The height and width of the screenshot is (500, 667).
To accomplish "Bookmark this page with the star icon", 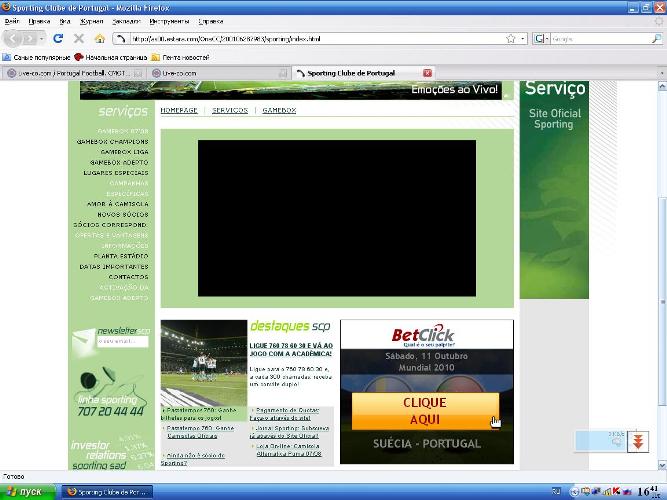I will [x=510, y=39].
